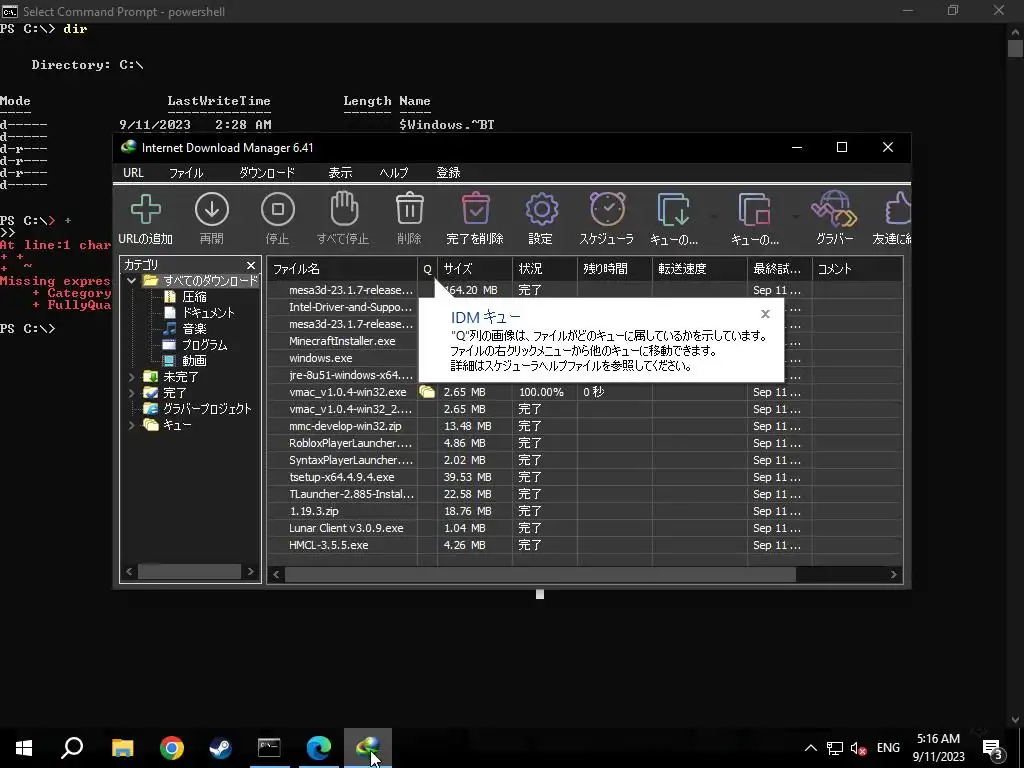Screen dimensions: 1024x768
Task: Click queue icon in vmac_v1.0.4-win32.exe row
Action: (x=427, y=392)
